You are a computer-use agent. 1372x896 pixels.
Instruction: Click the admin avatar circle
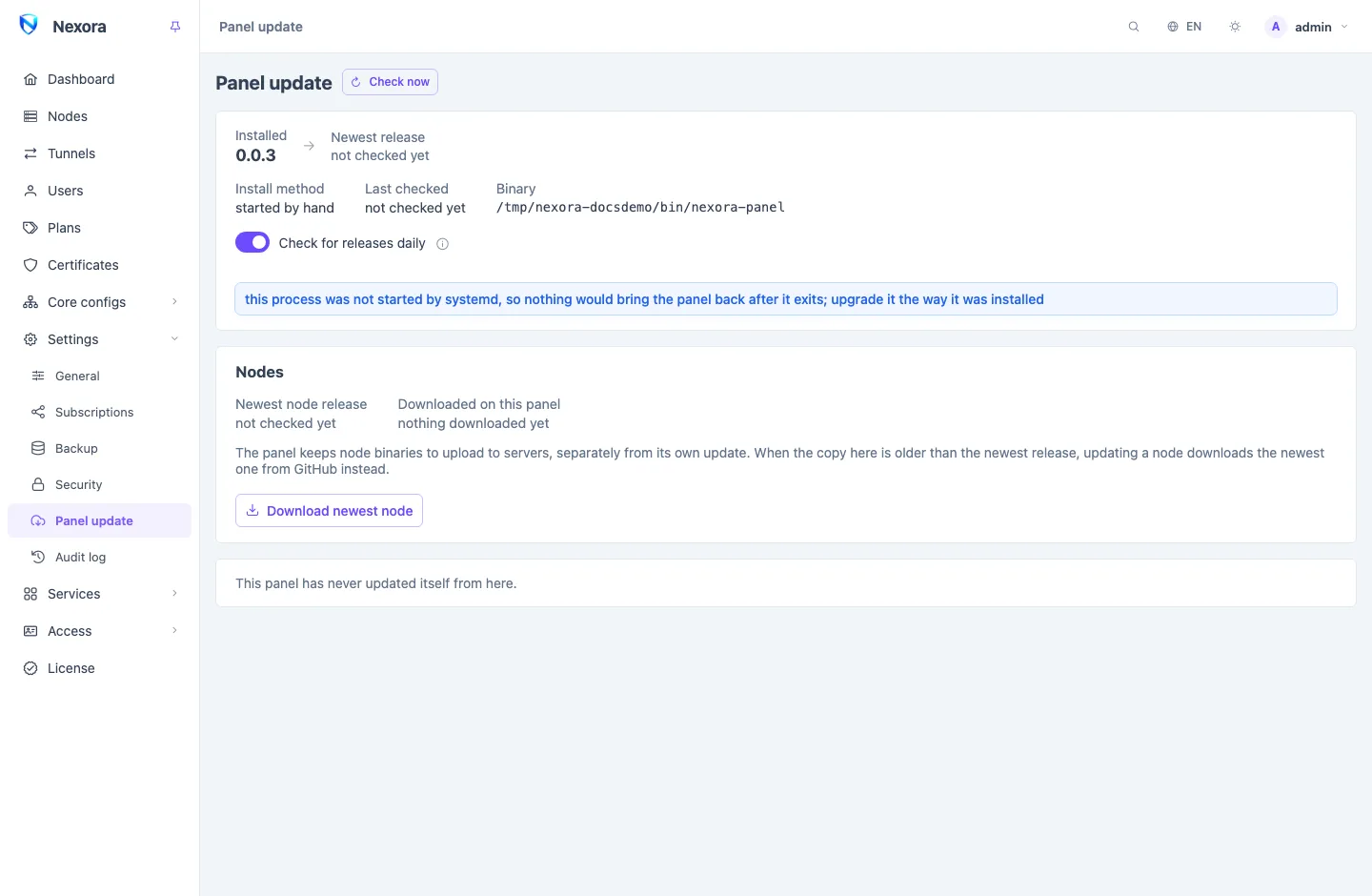[1276, 27]
